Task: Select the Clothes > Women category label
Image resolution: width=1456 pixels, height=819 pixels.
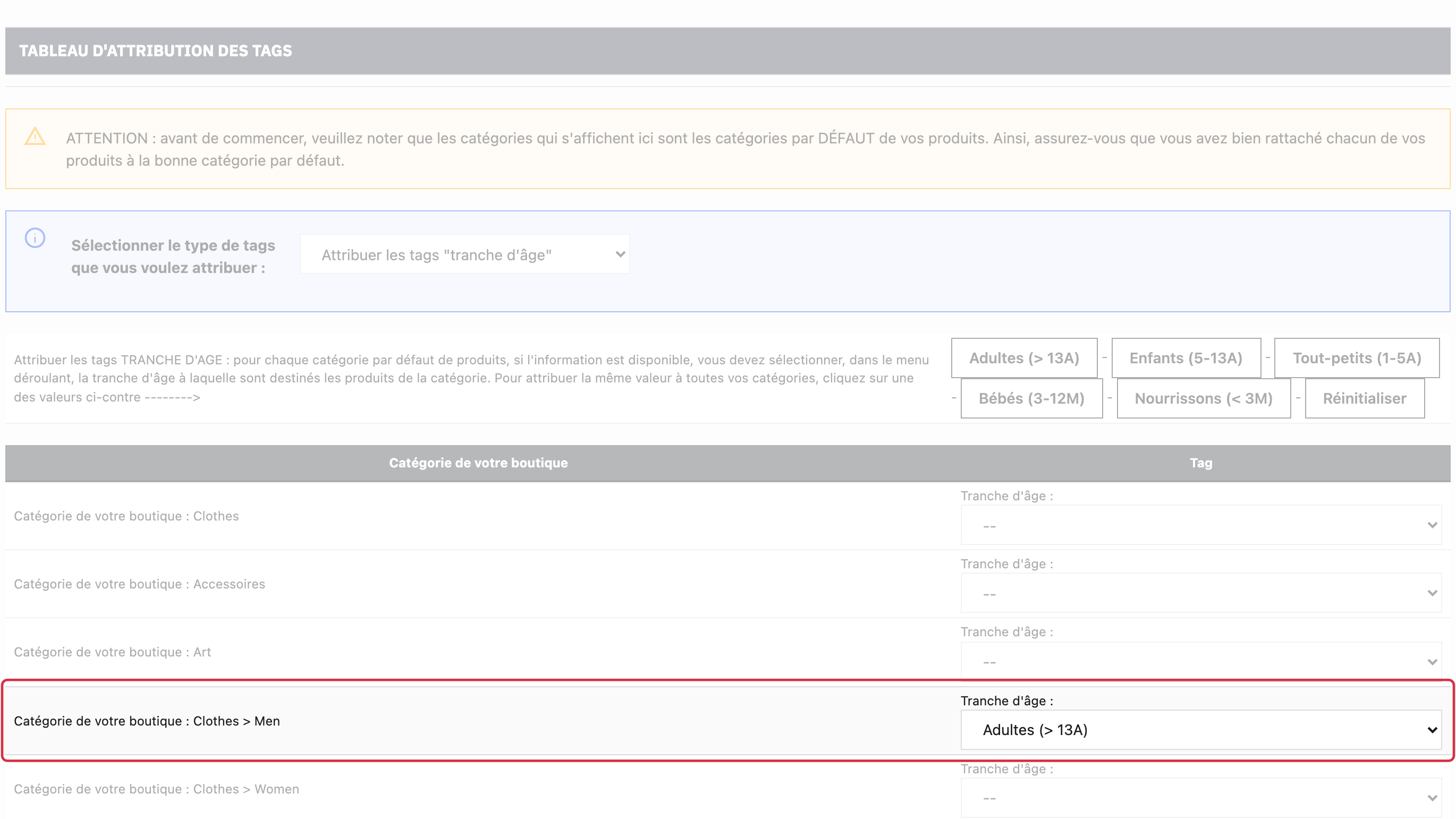Action: (x=157, y=789)
